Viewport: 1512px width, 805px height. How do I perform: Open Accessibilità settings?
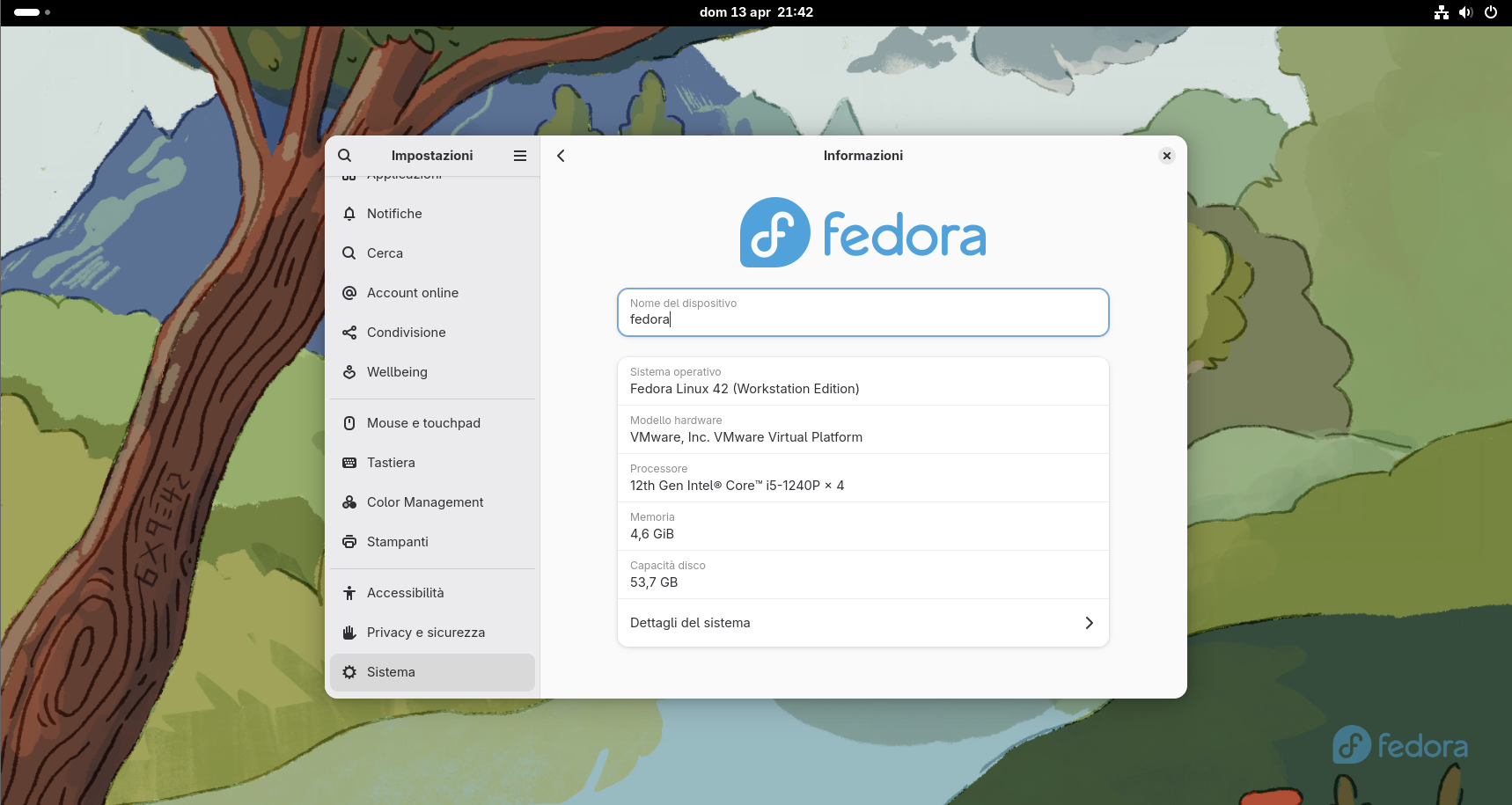pos(406,592)
